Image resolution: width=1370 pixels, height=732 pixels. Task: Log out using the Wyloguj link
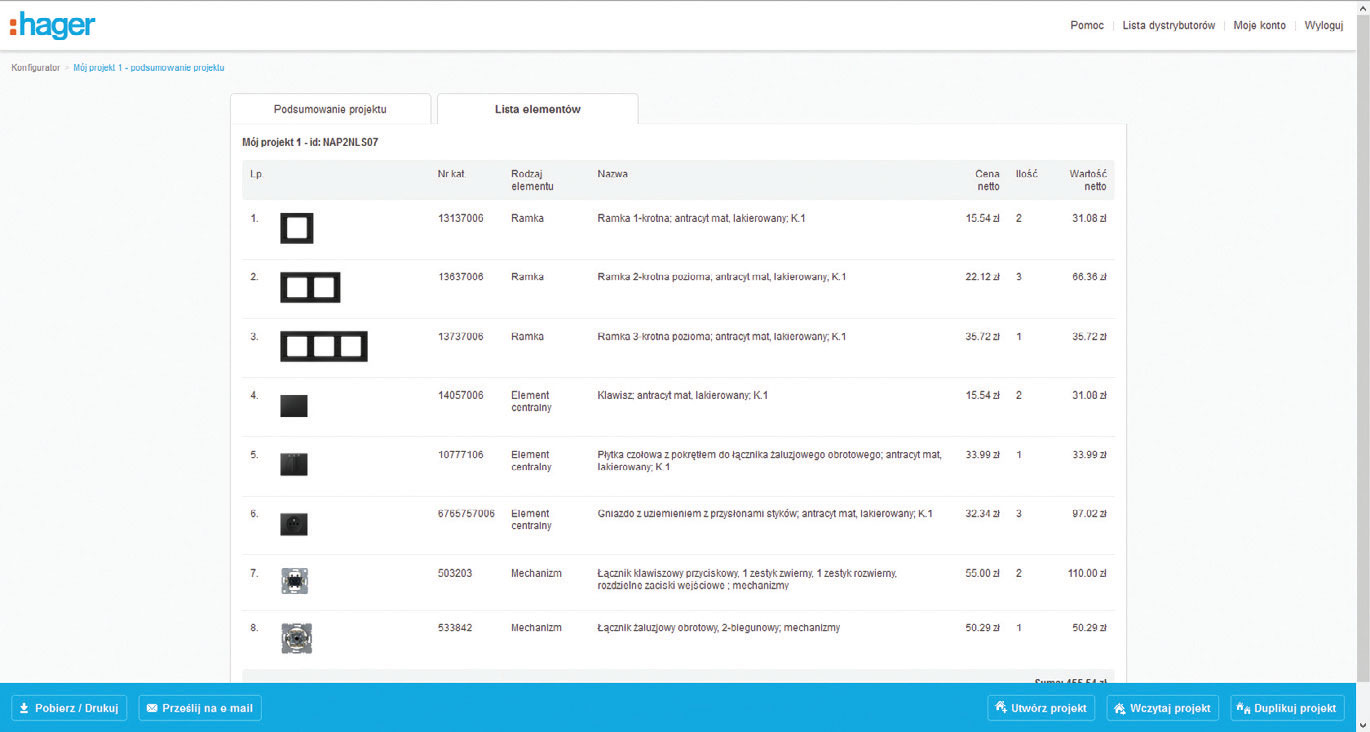click(x=1323, y=25)
